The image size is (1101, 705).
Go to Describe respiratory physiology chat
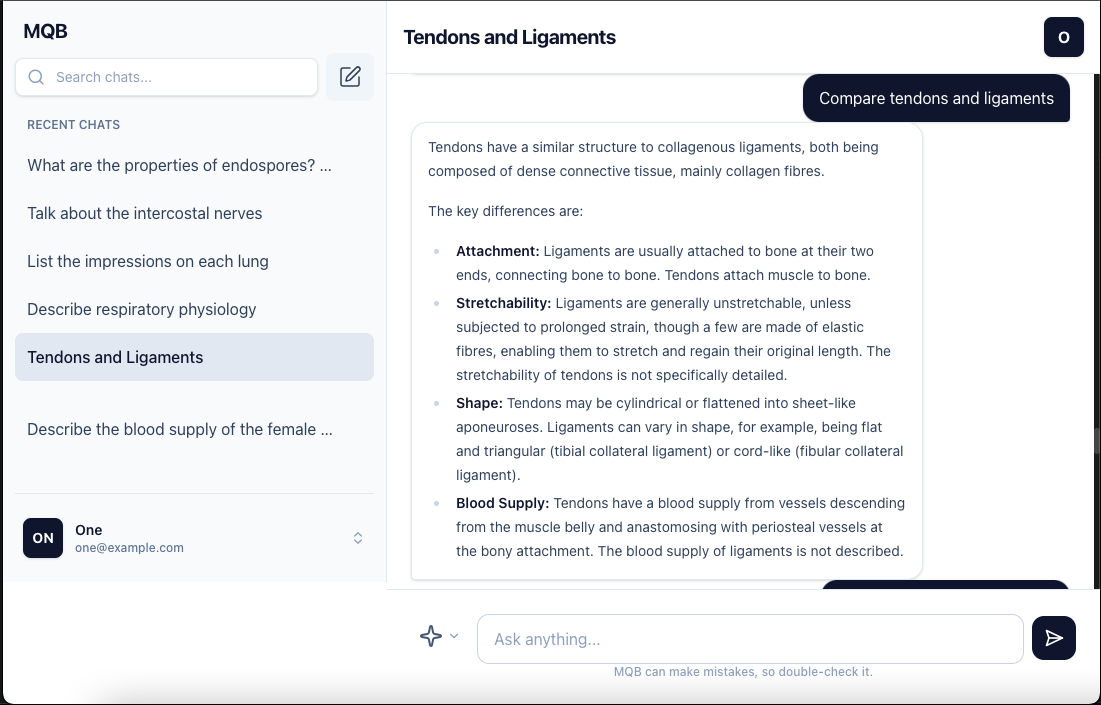[142, 309]
